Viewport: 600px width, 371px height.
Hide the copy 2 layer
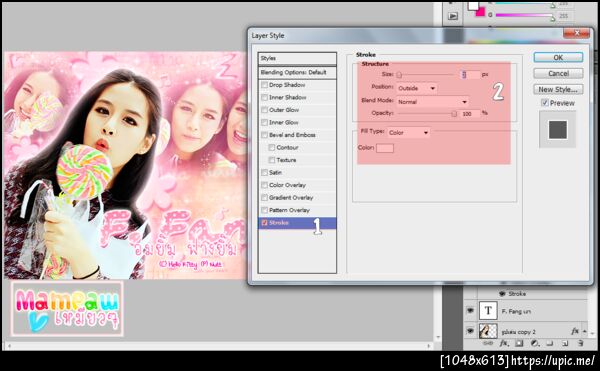[470, 330]
